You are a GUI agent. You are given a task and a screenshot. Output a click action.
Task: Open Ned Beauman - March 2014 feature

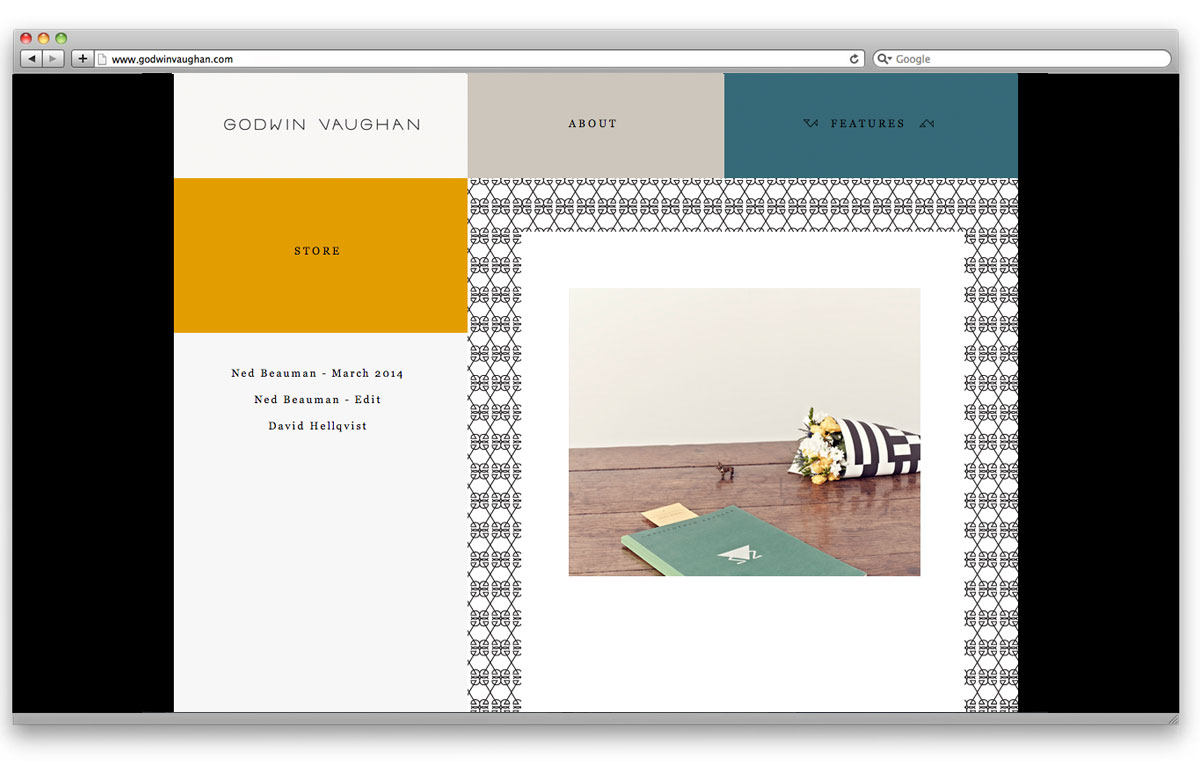pos(317,373)
